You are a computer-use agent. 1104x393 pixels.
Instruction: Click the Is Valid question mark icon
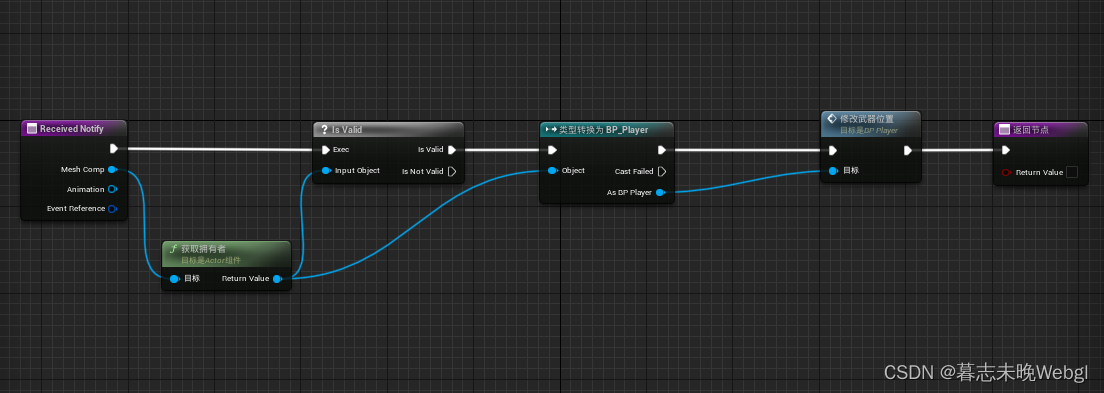click(325, 130)
